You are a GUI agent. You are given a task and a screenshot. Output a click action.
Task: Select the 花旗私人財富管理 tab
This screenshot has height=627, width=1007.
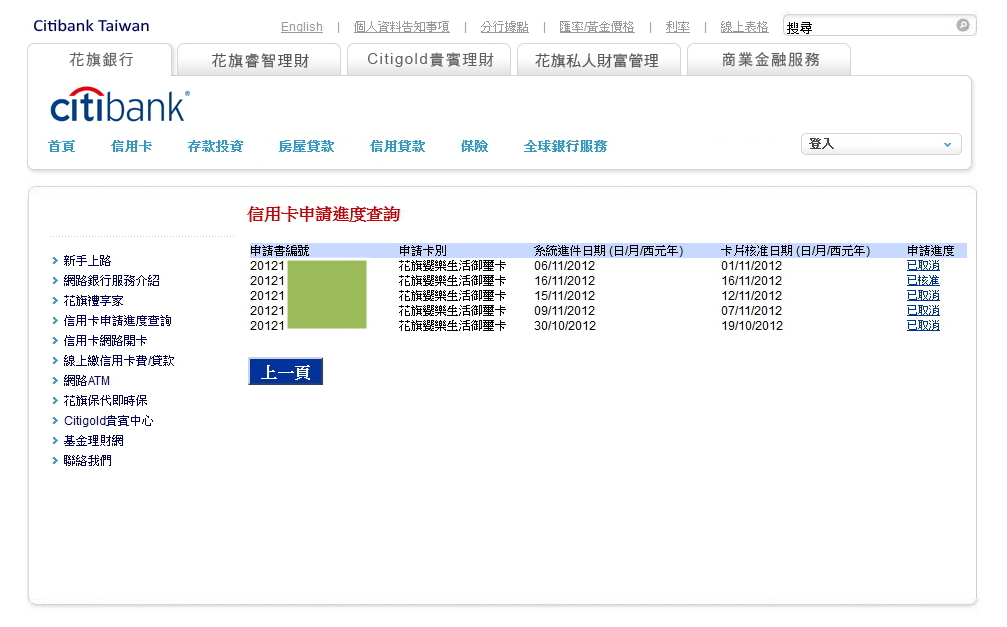point(598,60)
